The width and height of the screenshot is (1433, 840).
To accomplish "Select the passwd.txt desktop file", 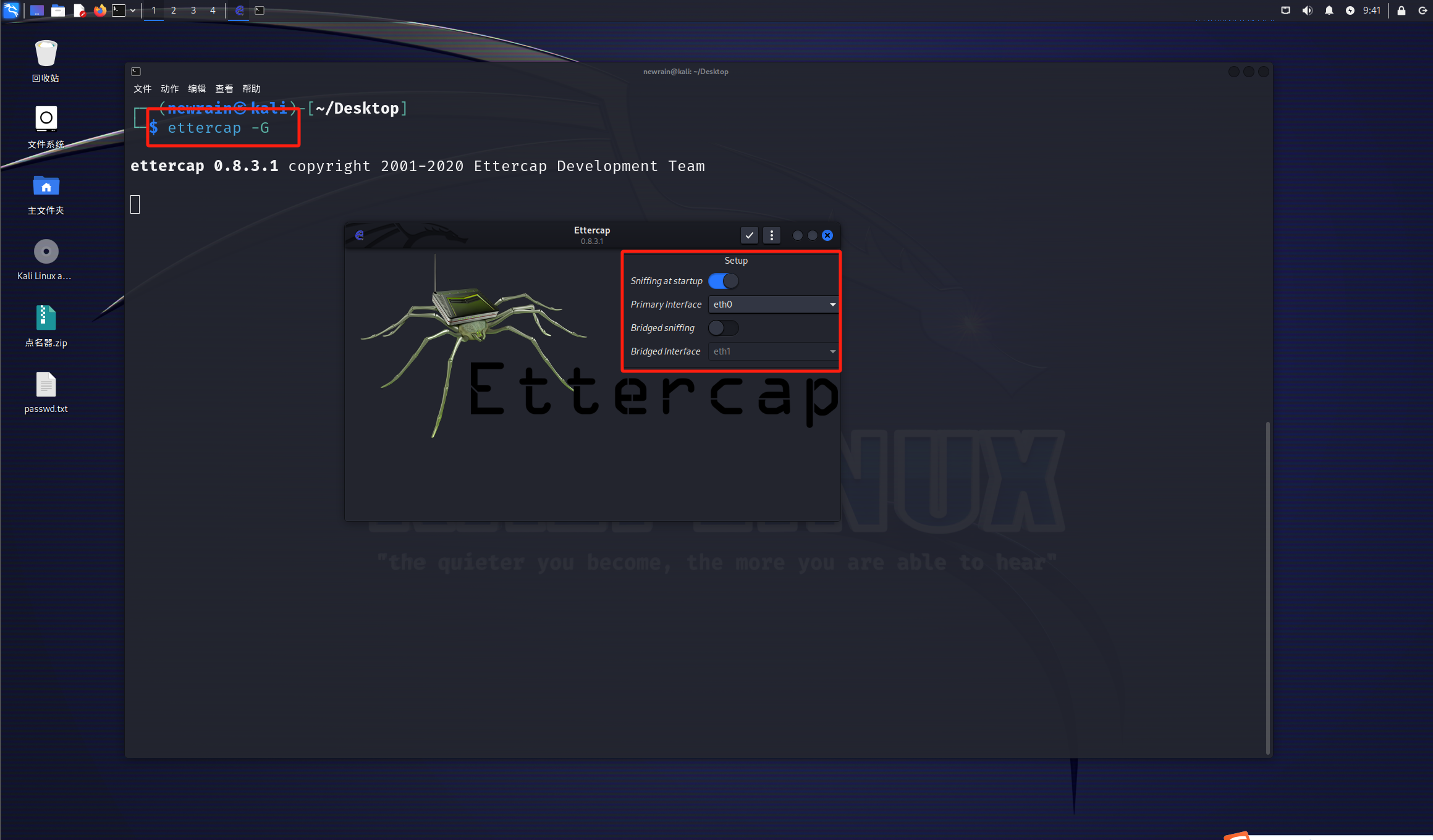I will [x=46, y=392].
